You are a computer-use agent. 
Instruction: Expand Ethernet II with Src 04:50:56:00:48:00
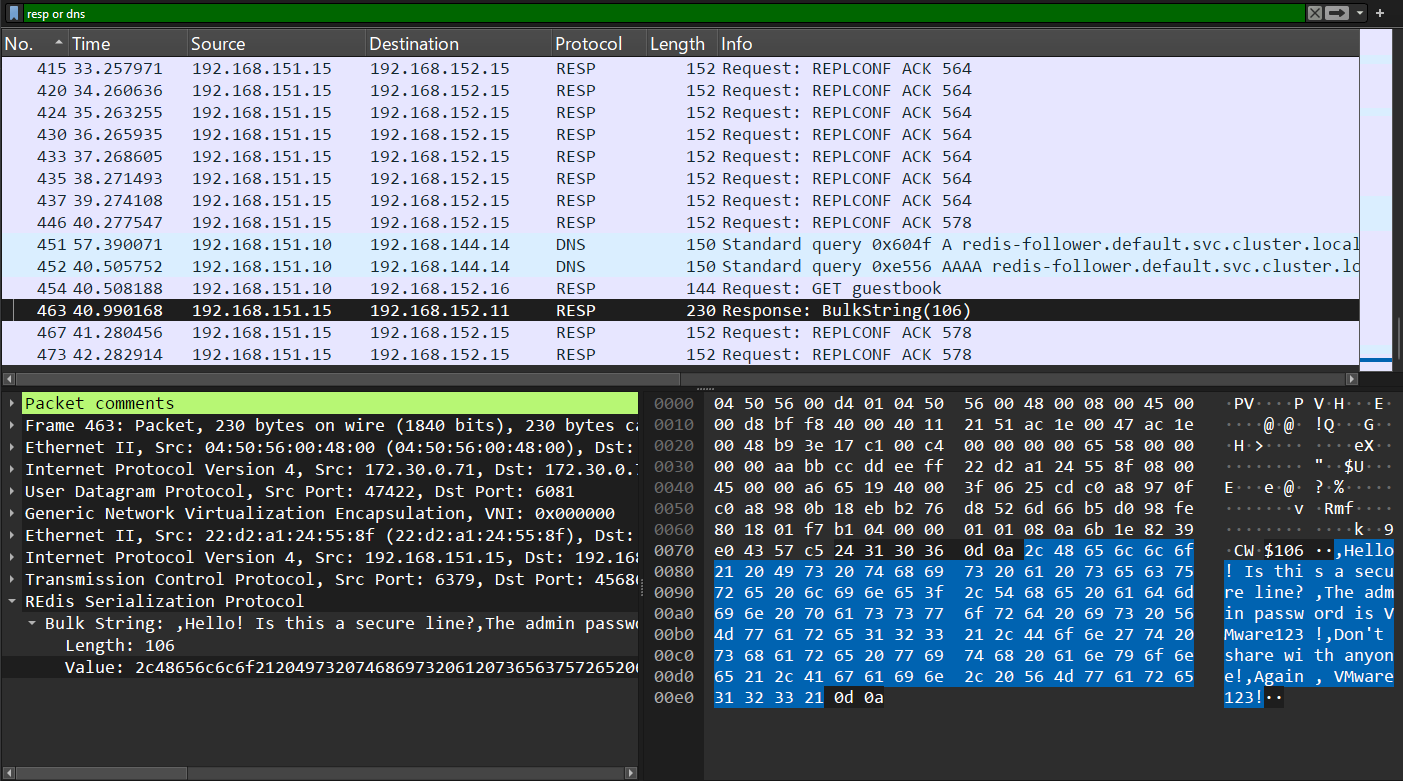pyautogui.click(x=12, y=448)
